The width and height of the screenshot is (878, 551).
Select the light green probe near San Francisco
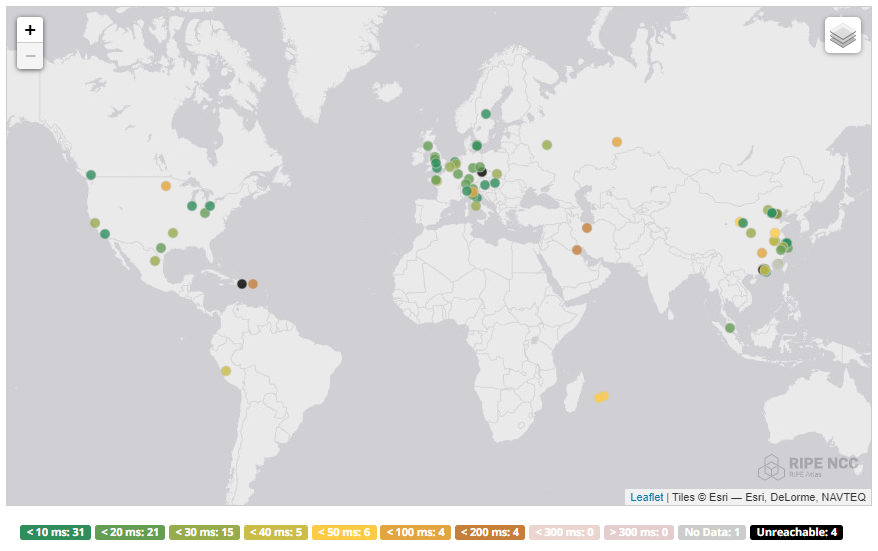point(95,223)
